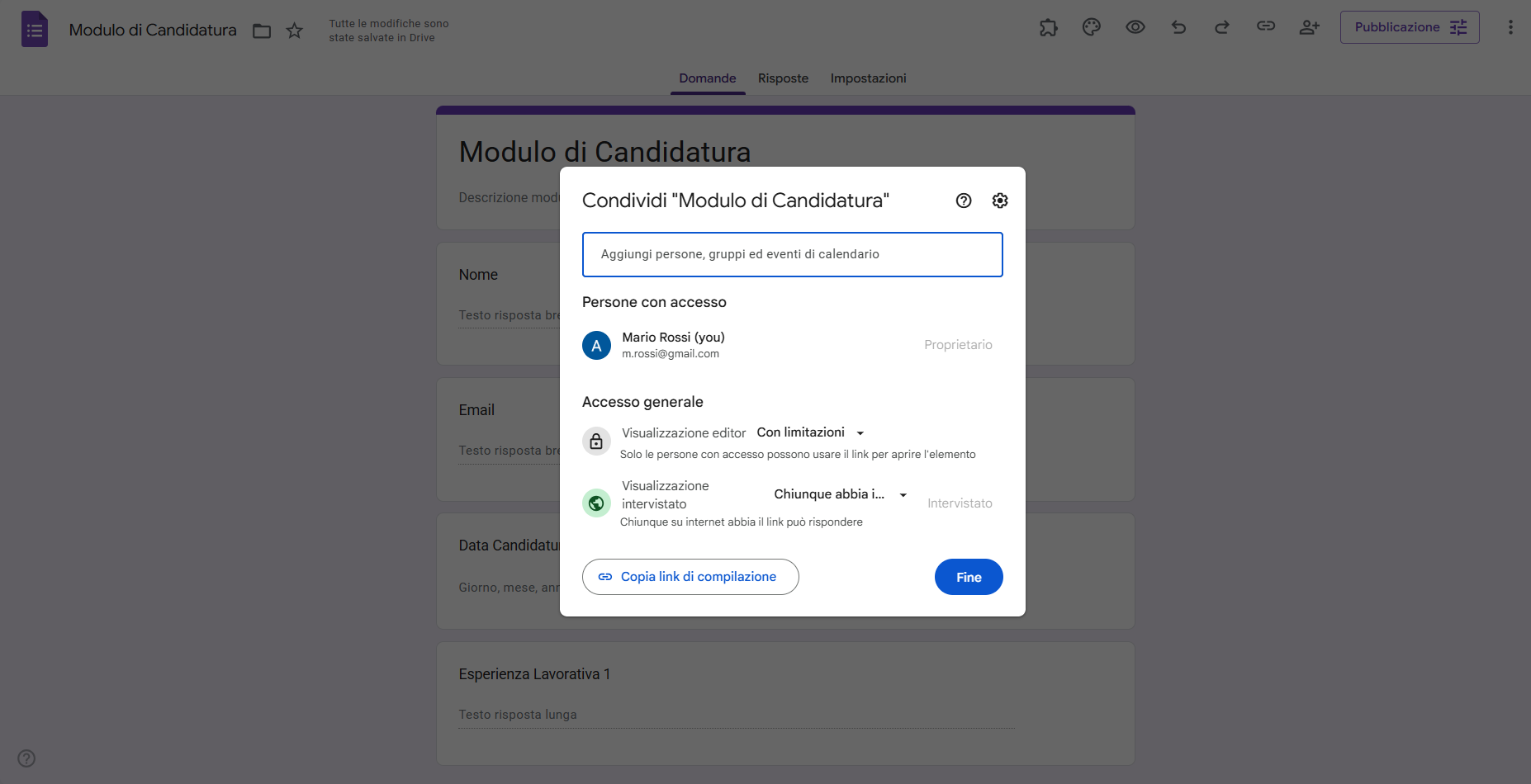Click the add people and groups field
Screen dimensions: 1531x784
[792, 254]
